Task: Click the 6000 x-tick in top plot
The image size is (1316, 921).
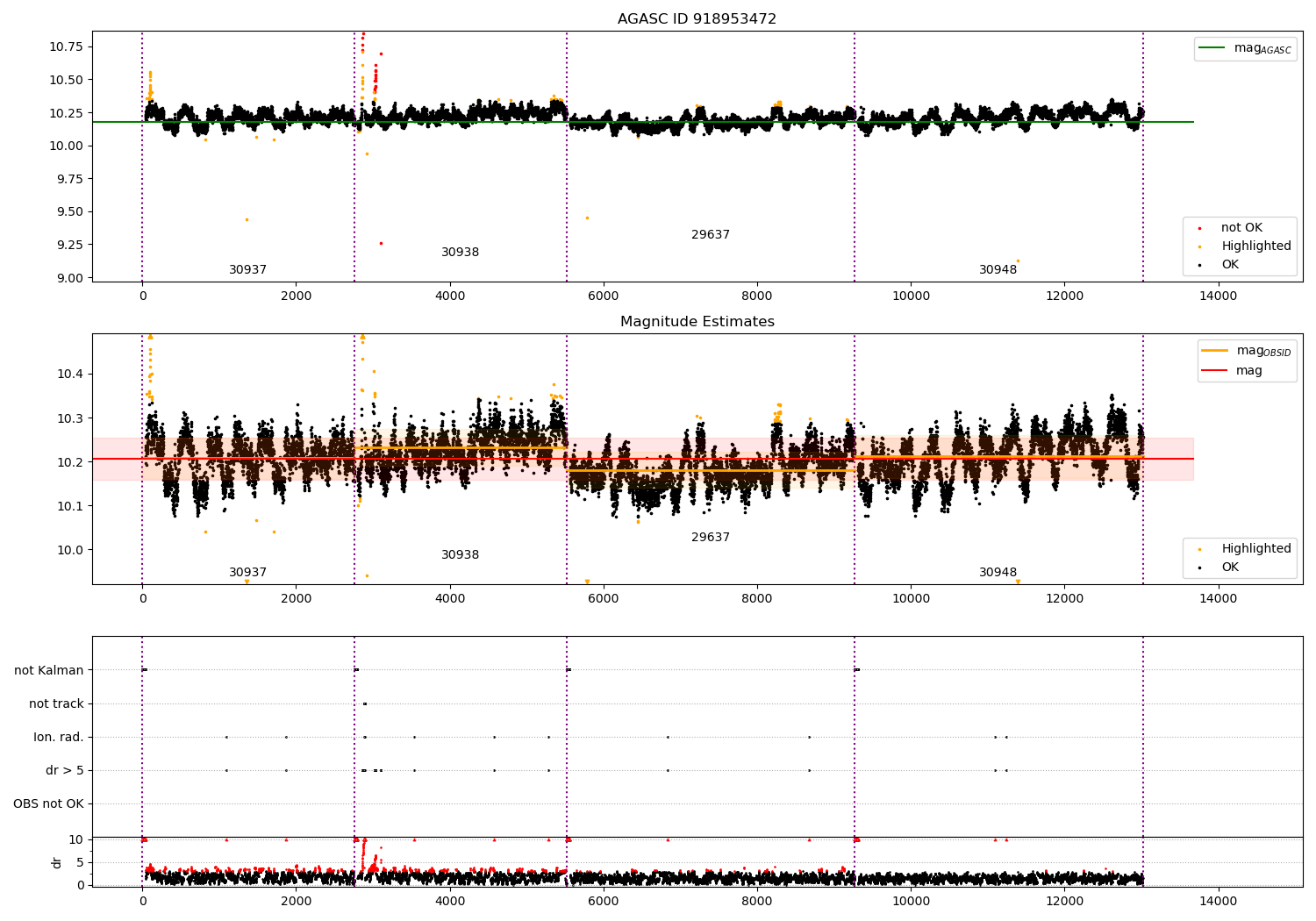Action: click(604, 296)
